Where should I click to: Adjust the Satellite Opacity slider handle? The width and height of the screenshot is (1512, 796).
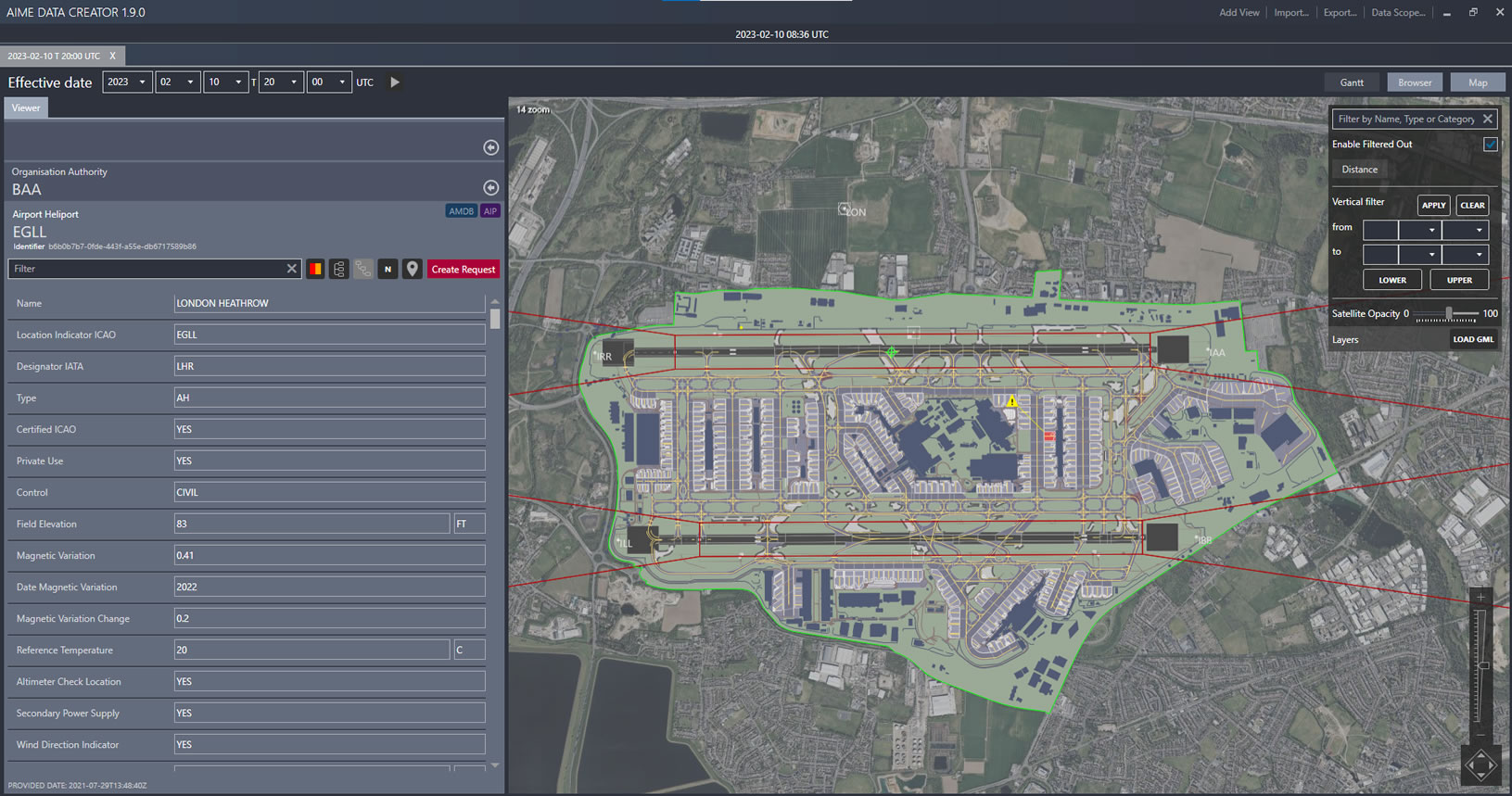(1448, 313)
